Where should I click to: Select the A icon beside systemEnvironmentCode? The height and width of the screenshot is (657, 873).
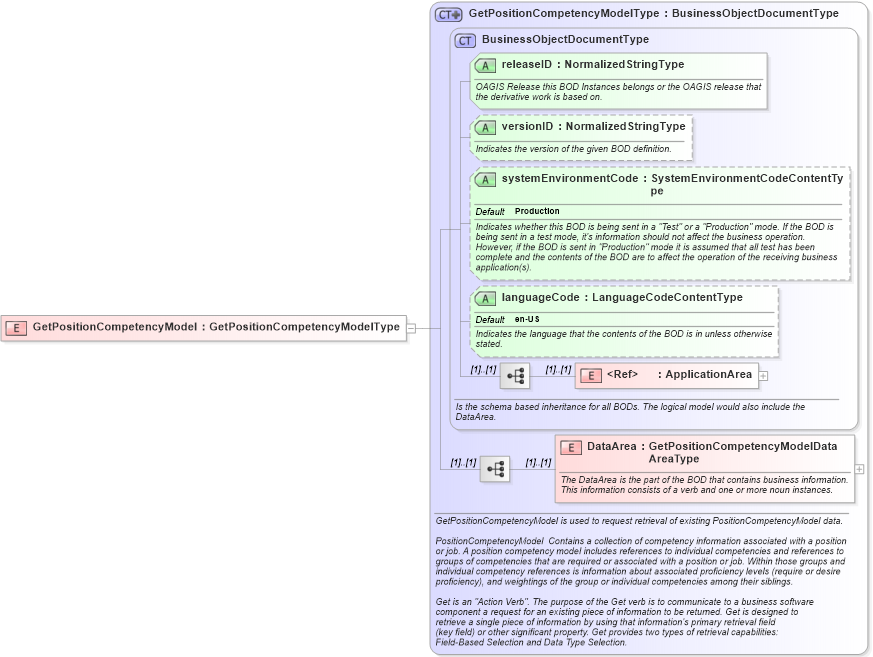tap(486, 178)
